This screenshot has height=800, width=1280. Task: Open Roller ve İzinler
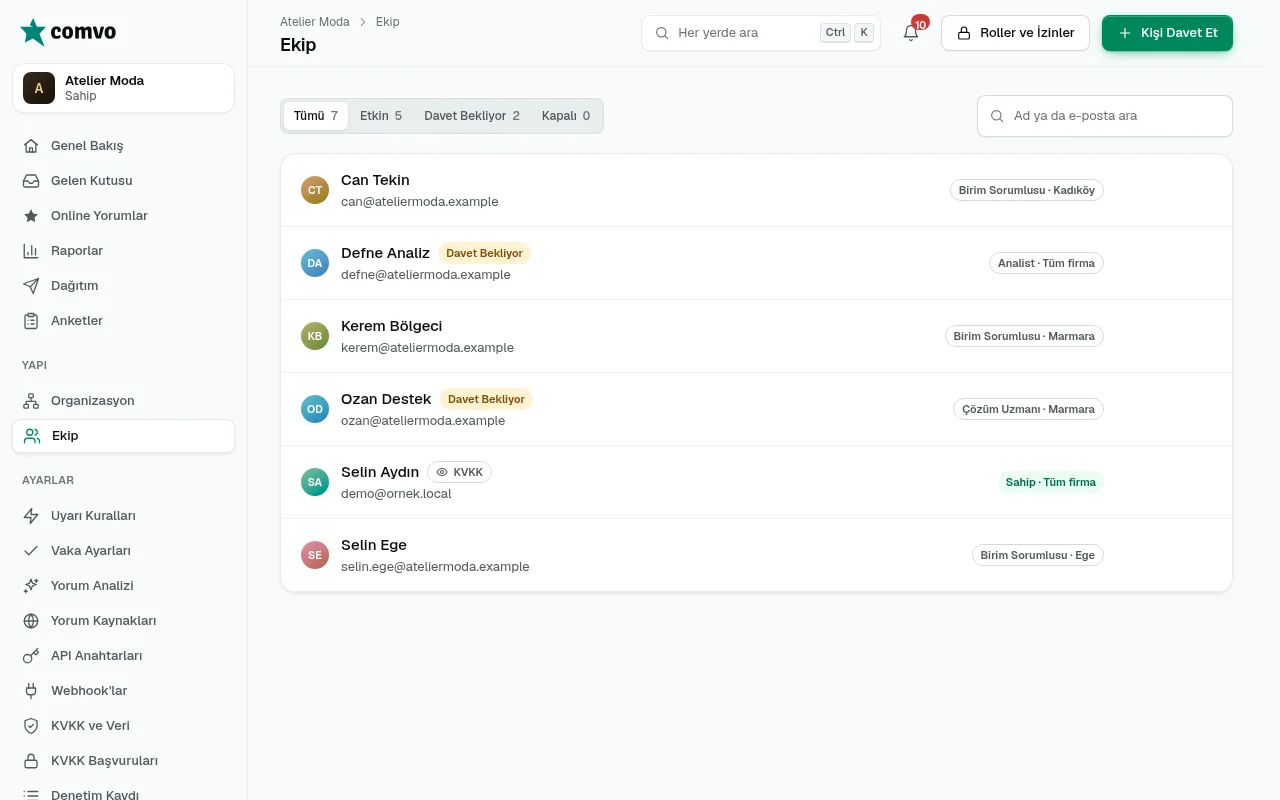[x=1015, y=33]
